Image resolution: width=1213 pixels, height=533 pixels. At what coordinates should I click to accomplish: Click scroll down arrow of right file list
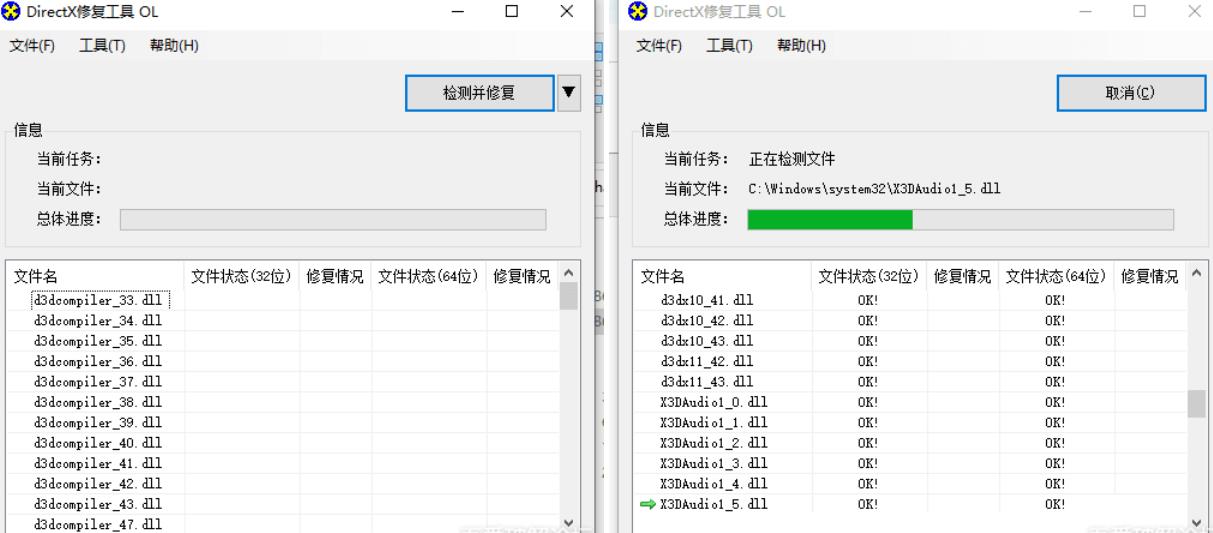(x=1196, y=523)
